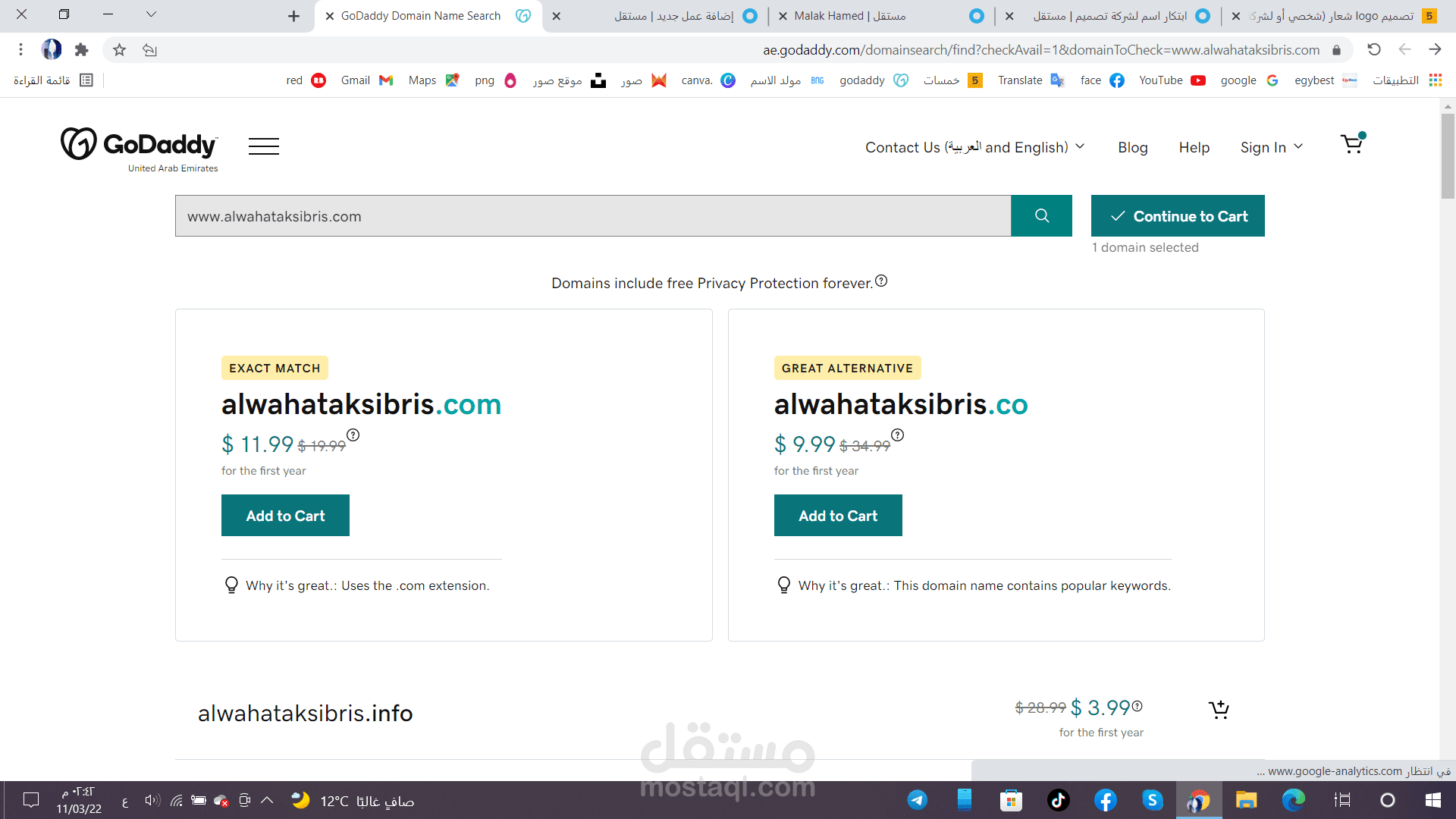1456x819 pixels.
Task: Show price info for the .com domain
Action: (353, 435)
